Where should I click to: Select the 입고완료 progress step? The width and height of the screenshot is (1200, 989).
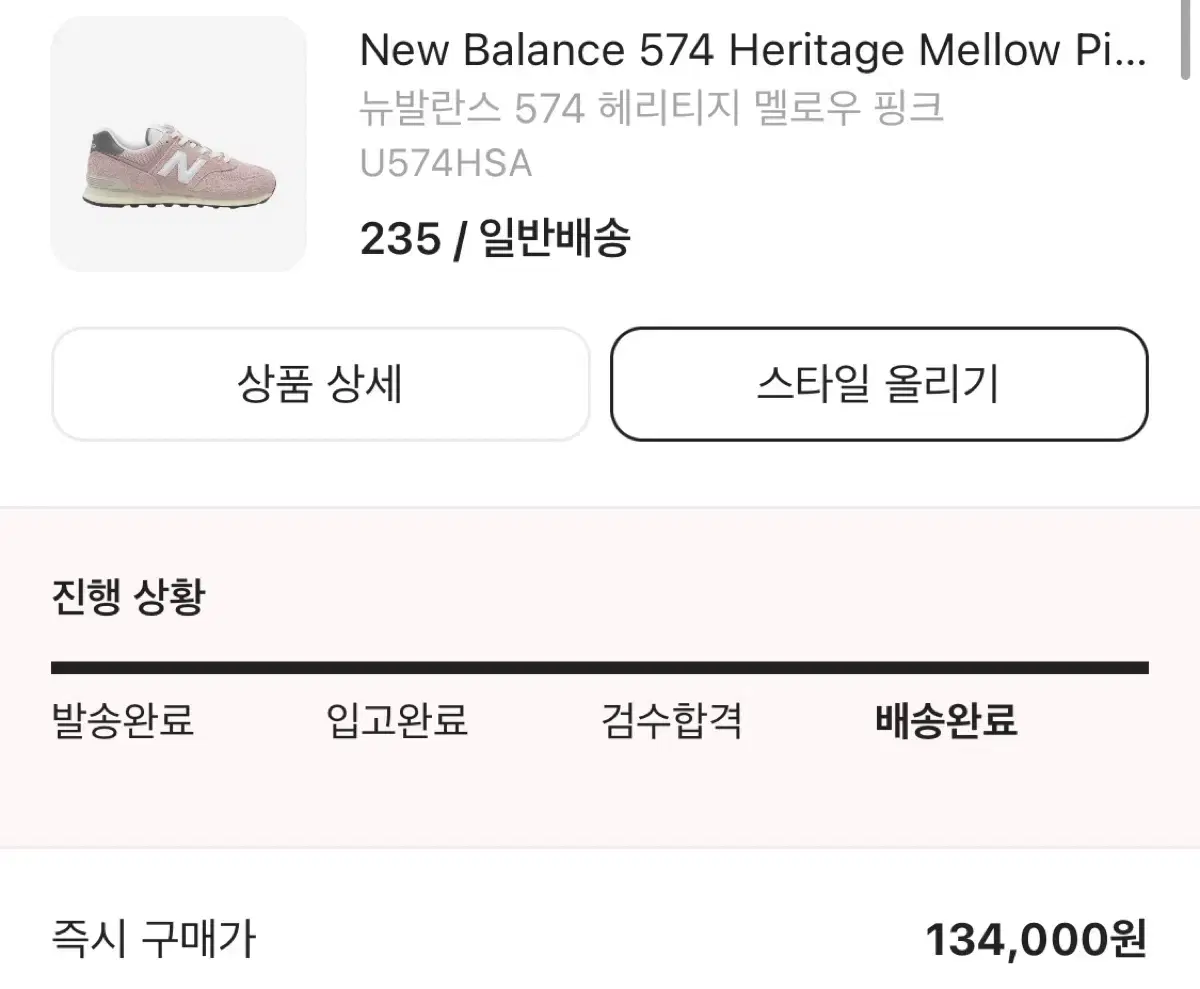point(397,720)
